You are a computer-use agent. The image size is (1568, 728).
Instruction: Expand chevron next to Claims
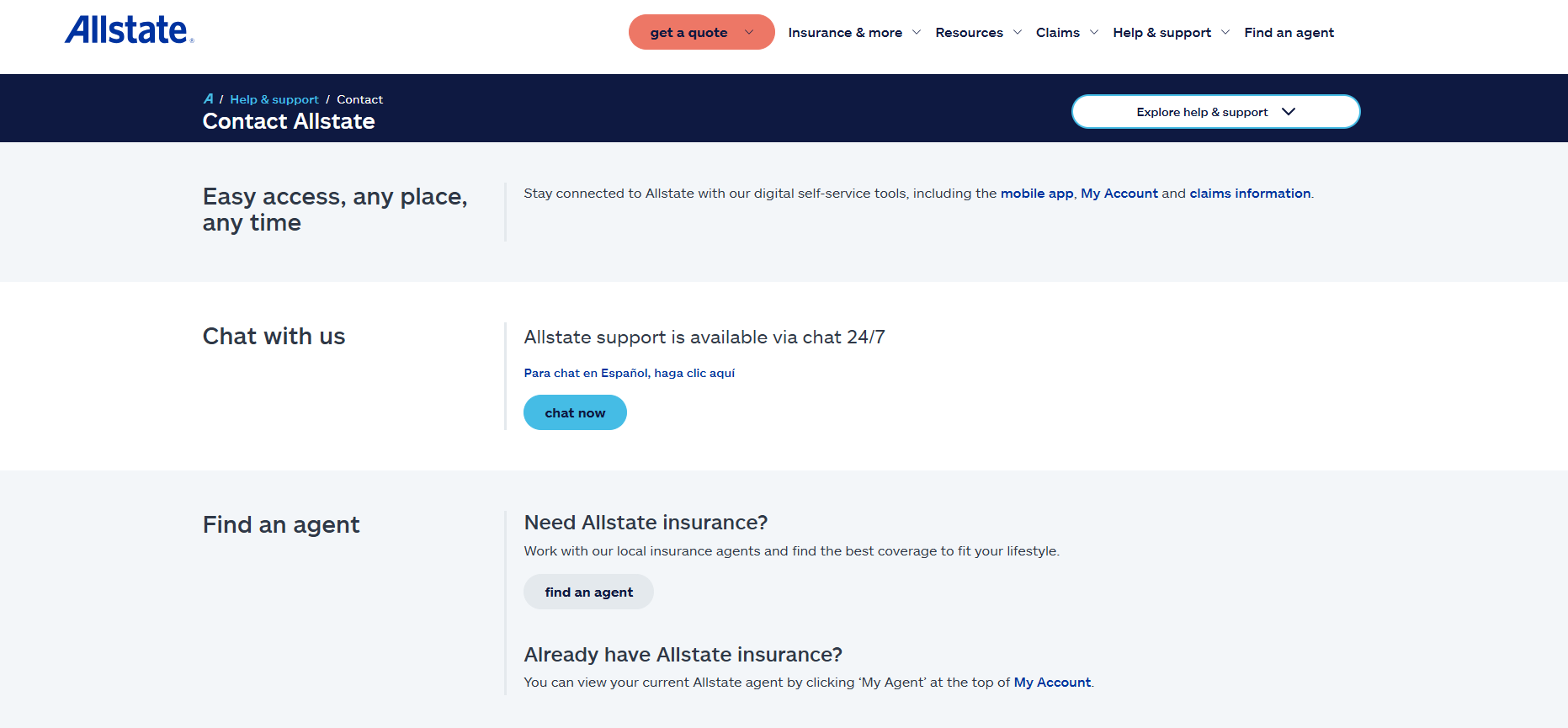[1094, 32]
